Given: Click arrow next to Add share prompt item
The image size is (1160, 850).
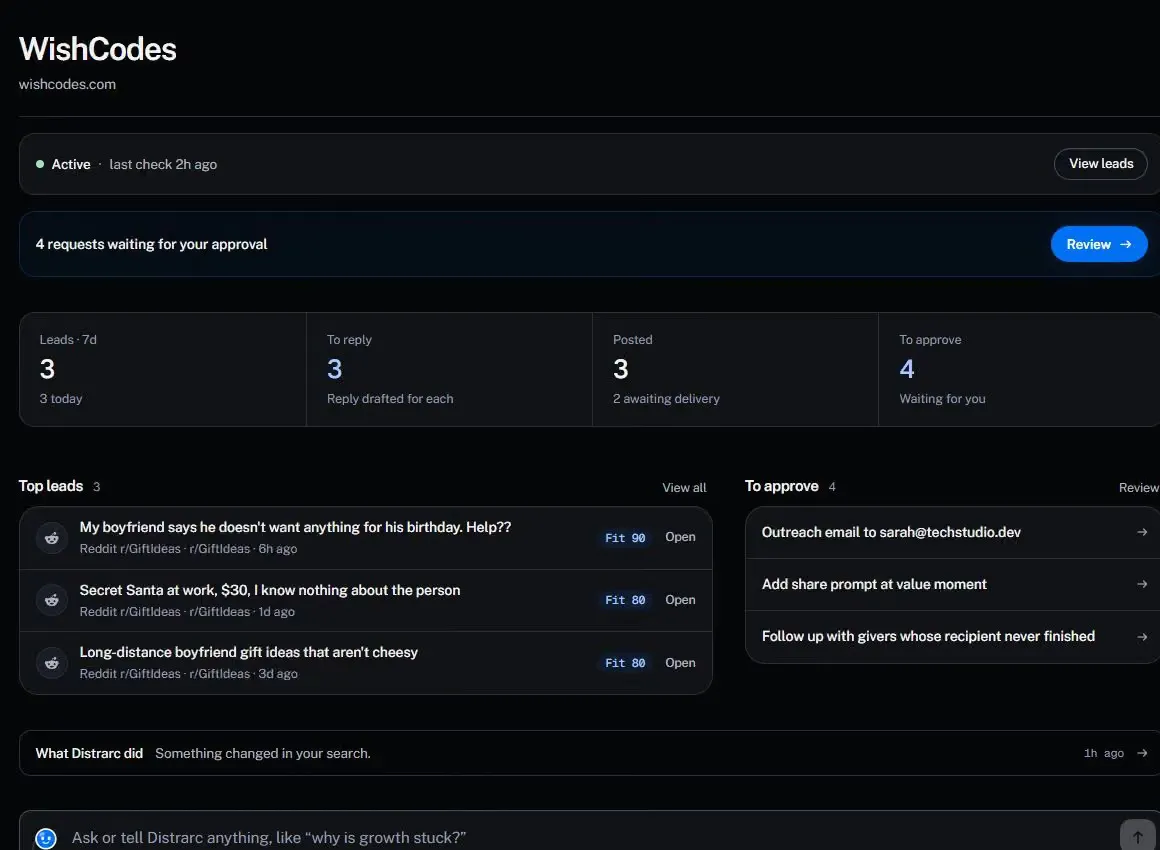Looking at the screenshot, I should (x=1142, y=584).
